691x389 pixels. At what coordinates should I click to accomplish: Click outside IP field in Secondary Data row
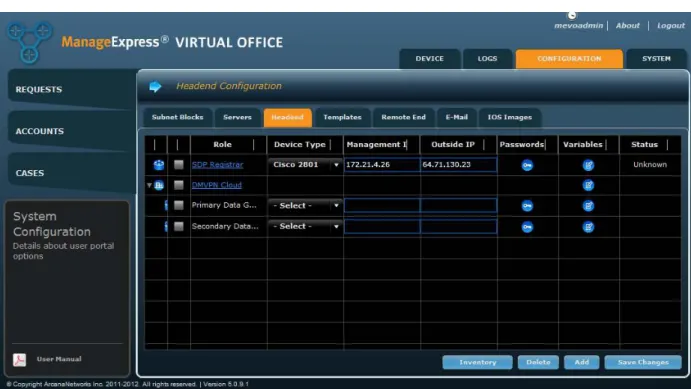(x=458, y=226)
